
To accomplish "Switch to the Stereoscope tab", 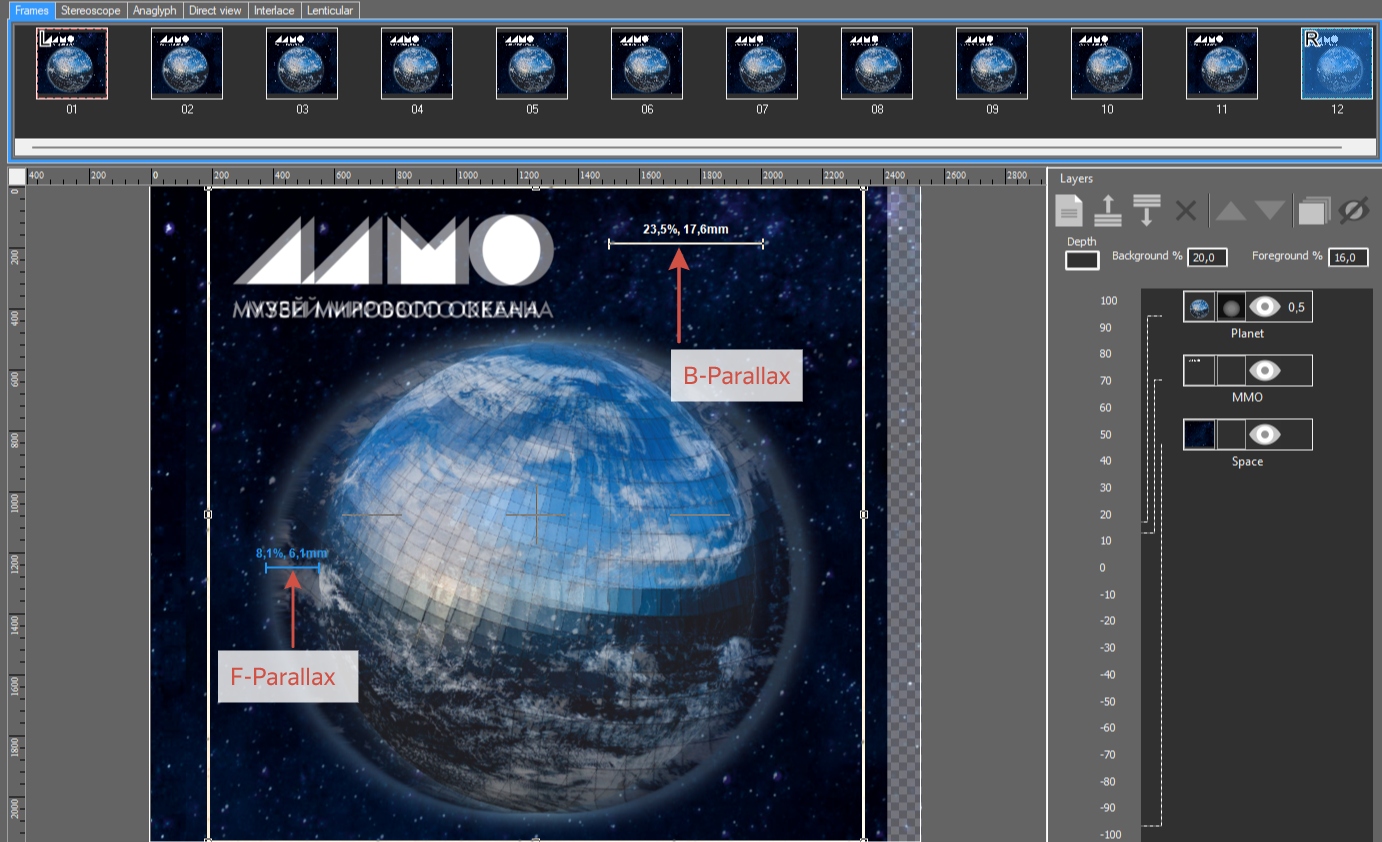I will [x=90, y=10].
